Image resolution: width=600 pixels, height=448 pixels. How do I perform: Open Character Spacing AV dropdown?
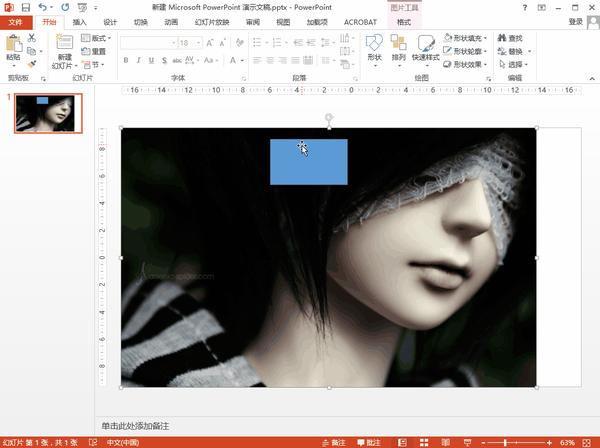coord(192,60)
